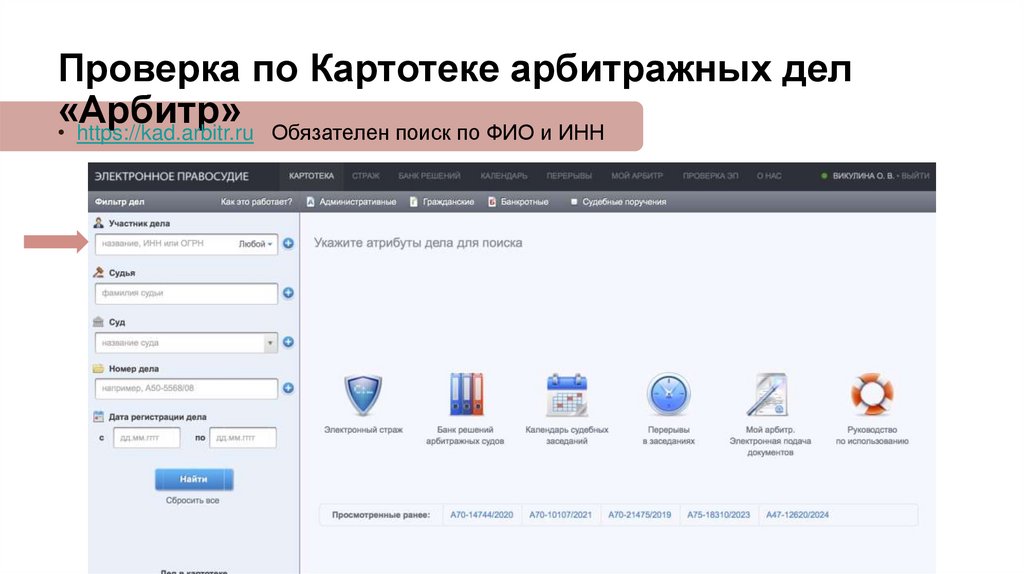This screenshot has width=1024, height=574.
Task: Open Календарь судебных заседаний calendar icon
Action: (x=567, y=394)
